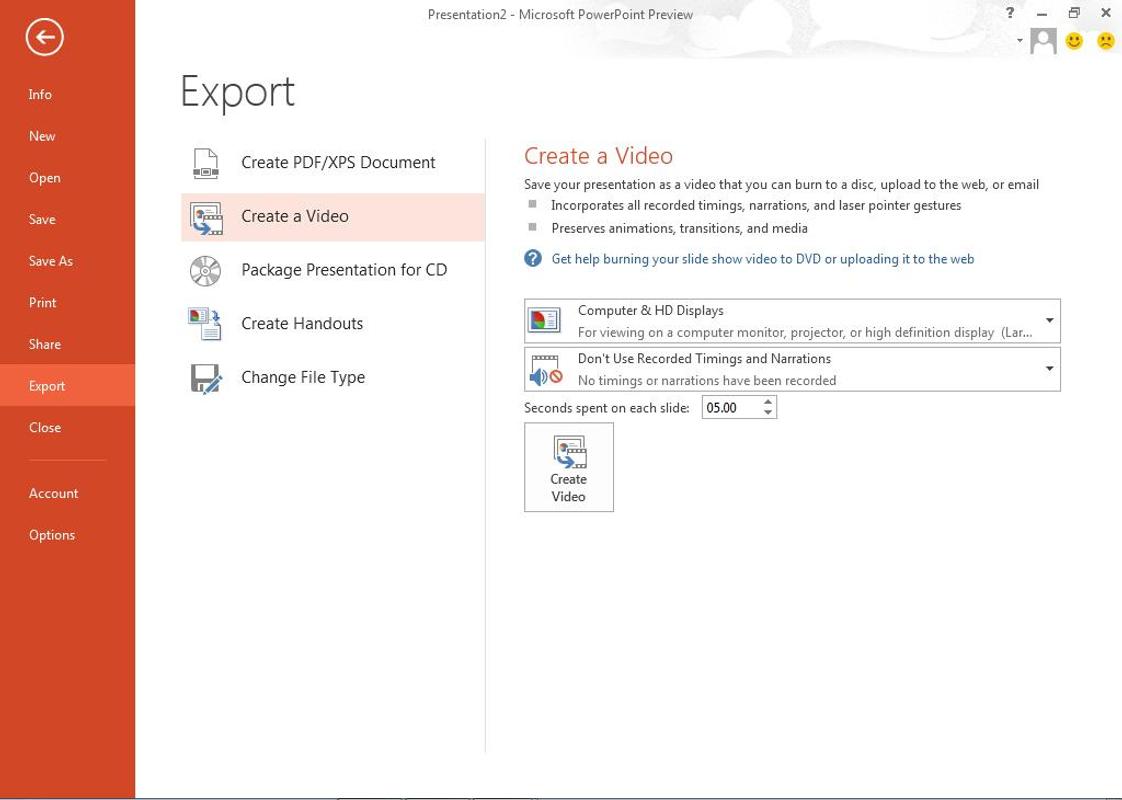Click the blue help question mark icon

point(532,258)
